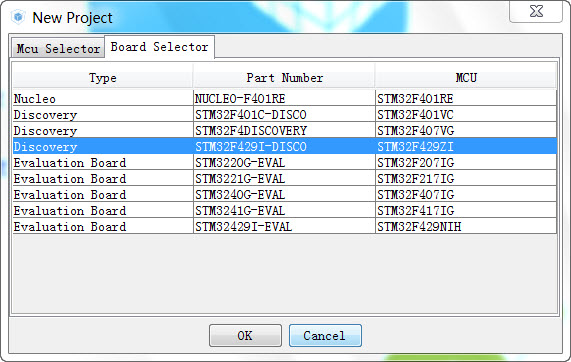This screenshot has width=571, height=362.
Task: Click Discovery type in STM32F401C-DISCO row
Action: 103,114
